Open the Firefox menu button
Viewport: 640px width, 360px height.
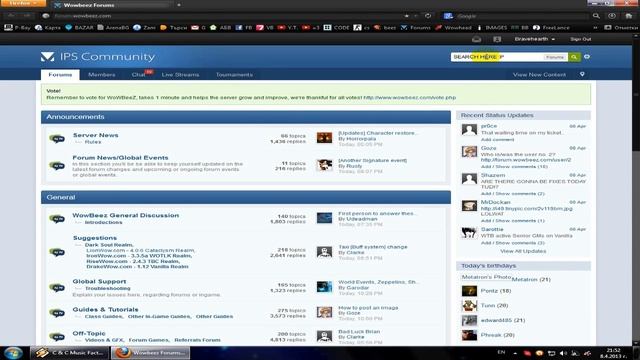(22, 3)
